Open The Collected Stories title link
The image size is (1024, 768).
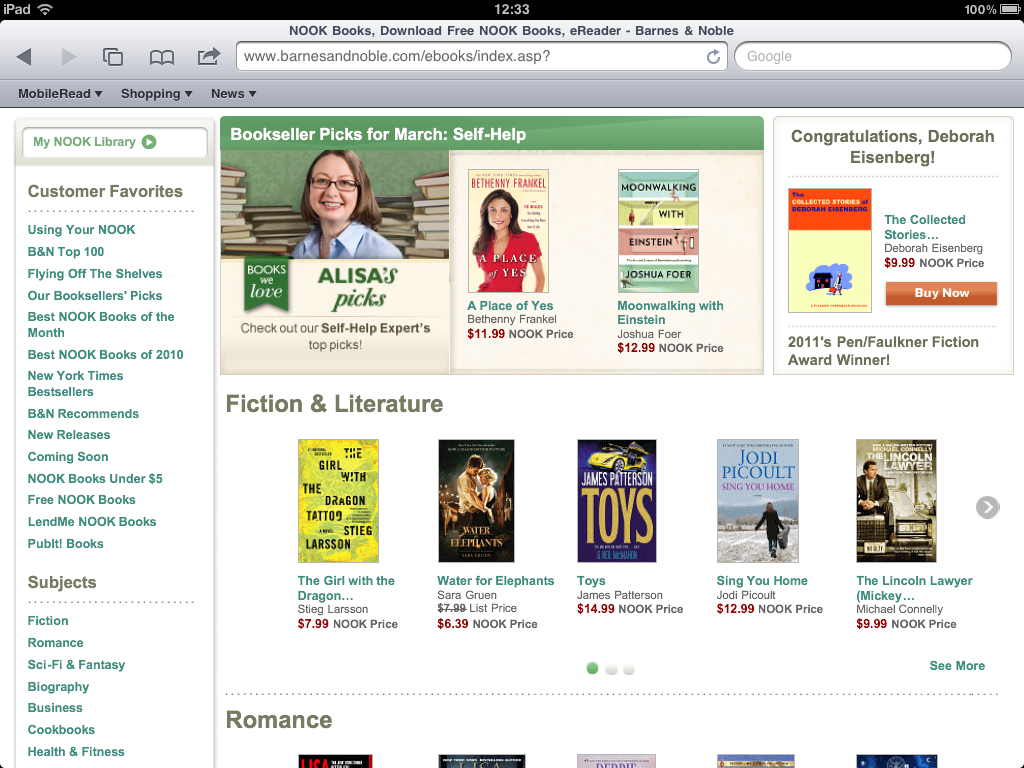coord(925,227)
